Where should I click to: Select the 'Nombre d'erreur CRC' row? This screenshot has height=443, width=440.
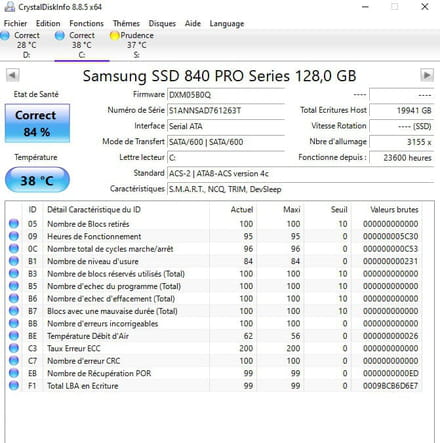coord(215,361)
